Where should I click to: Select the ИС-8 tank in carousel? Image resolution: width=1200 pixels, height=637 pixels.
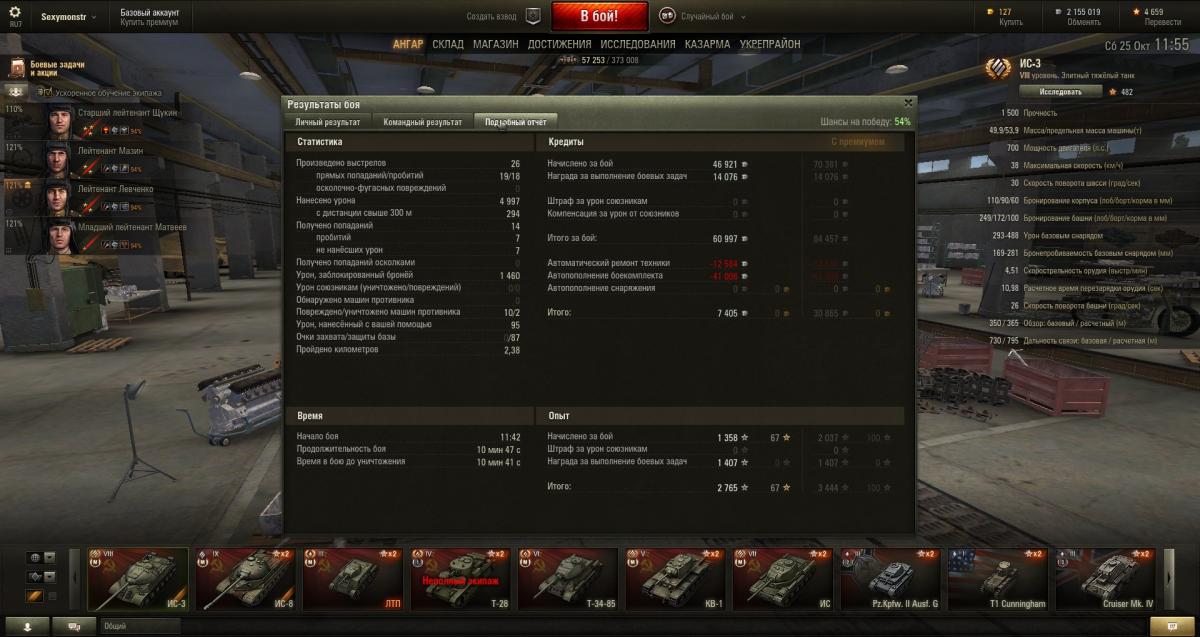(245, 579)
